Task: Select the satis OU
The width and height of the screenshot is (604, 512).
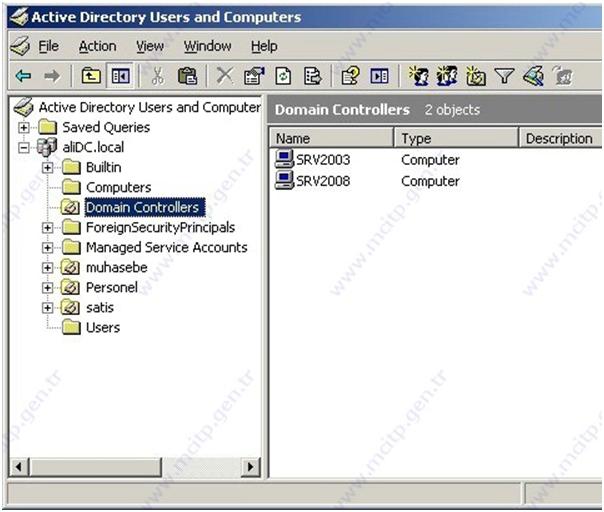Action: coord(100,308)
